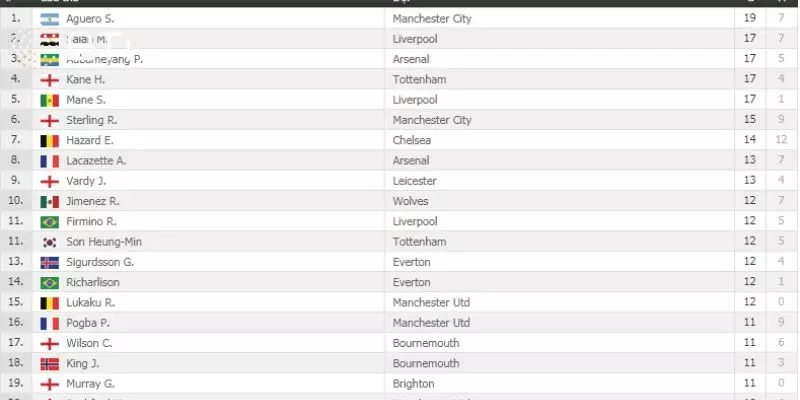Click the Mexico flag beside Jimenez R.
Viewport: 800px width, 400px height.
pos(49,202)
